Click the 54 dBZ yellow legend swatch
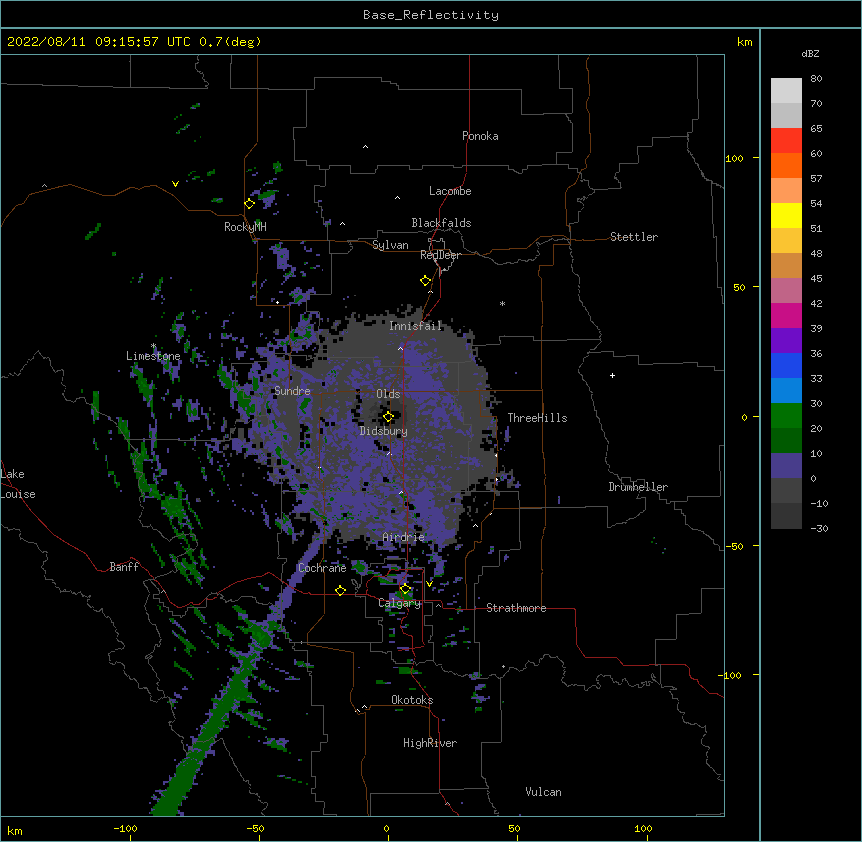Image resolution: width=862 pixels, height=842 pixels. (x=786, y=215)
